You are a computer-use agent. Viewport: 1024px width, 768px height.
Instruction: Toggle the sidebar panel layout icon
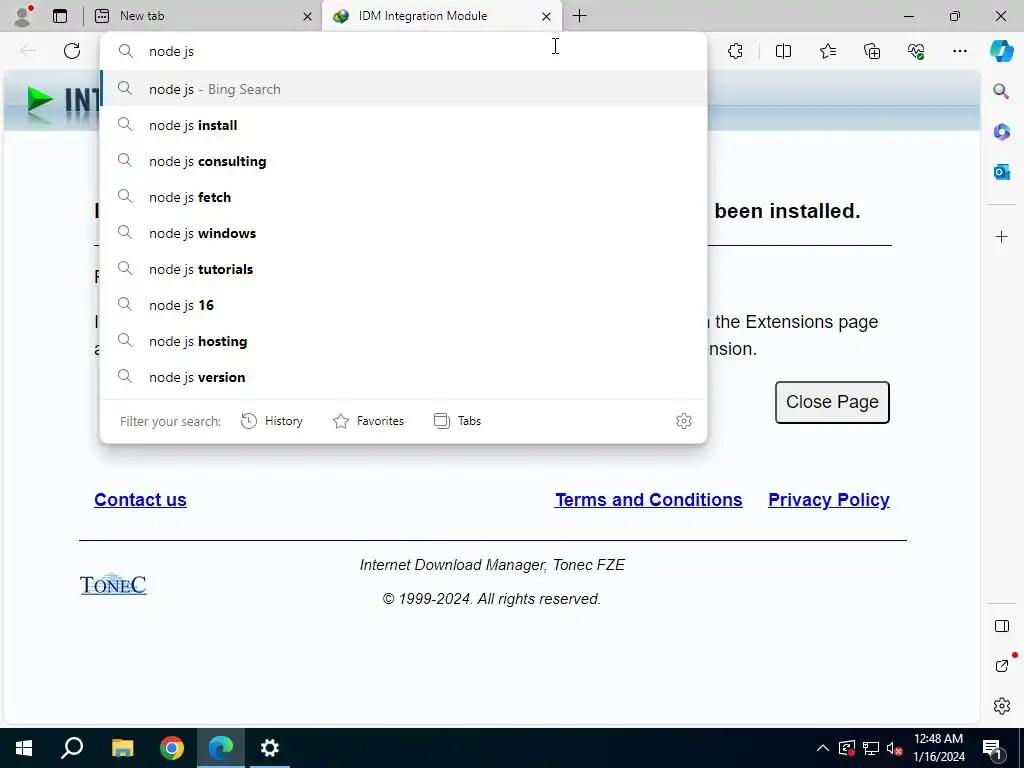[1002, 626]
